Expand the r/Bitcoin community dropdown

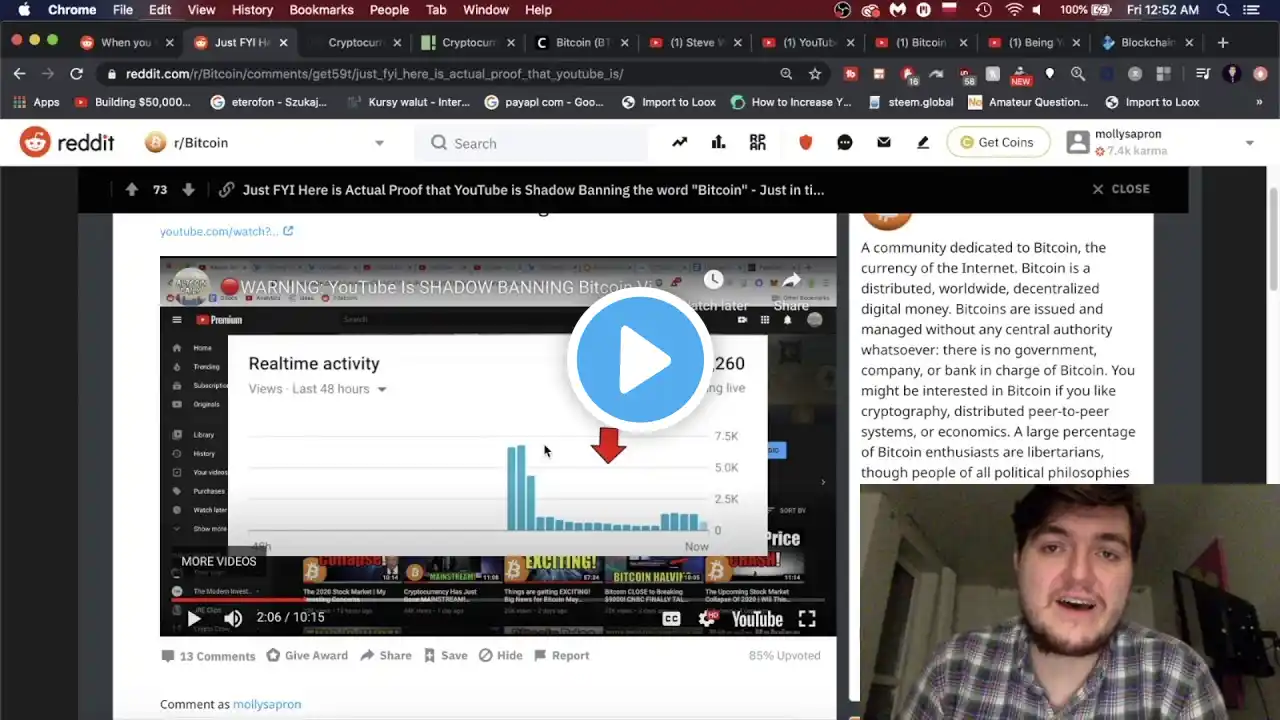coord(379,143)
